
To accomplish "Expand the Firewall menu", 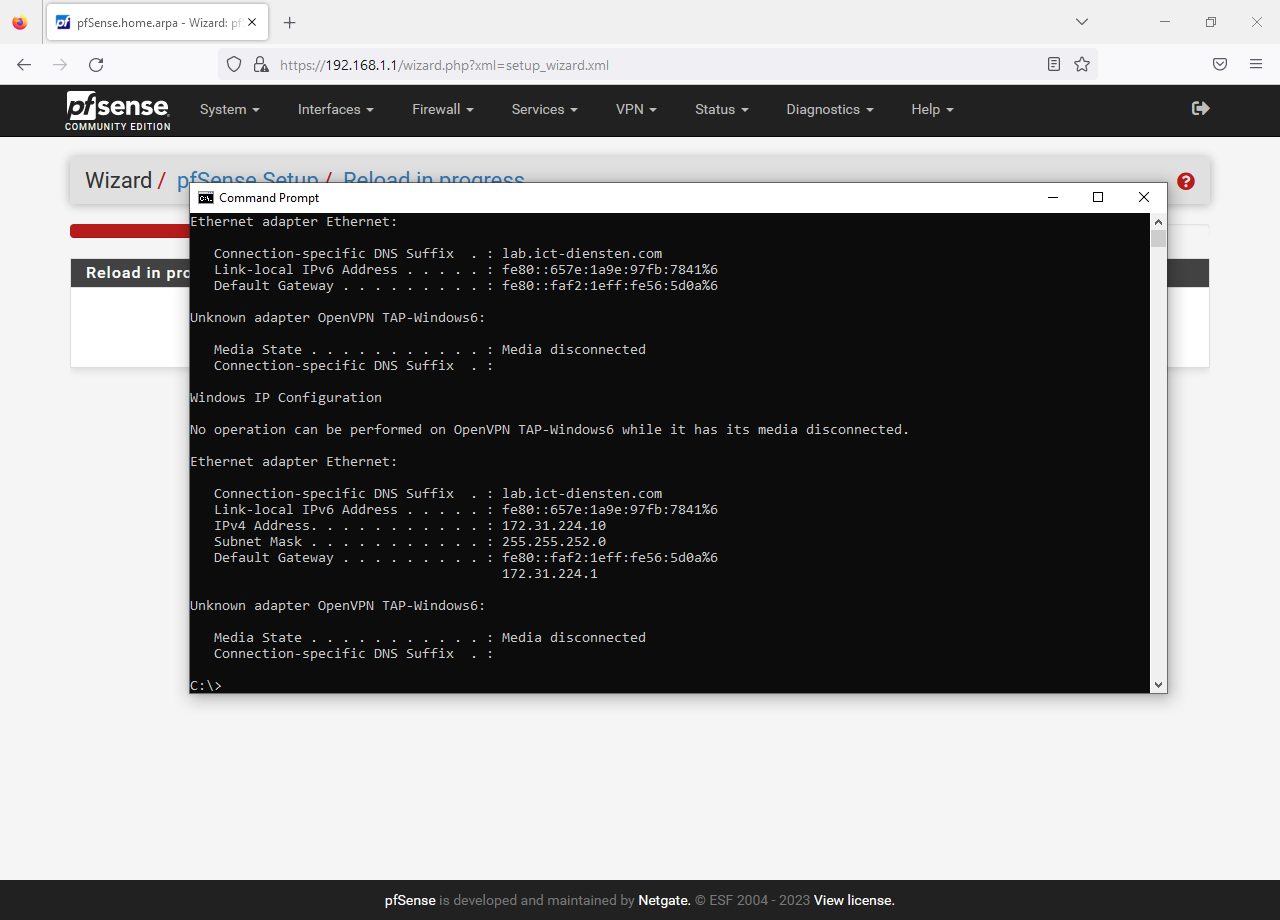I will [x=443, y=110].
